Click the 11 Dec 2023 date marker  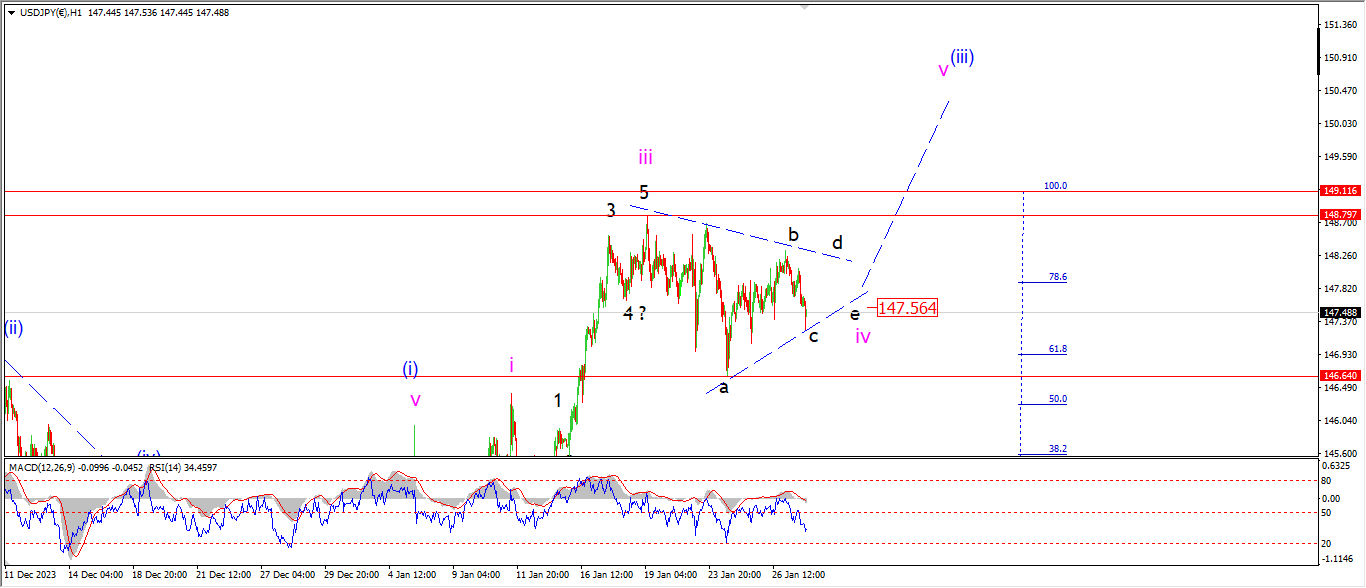29,575
